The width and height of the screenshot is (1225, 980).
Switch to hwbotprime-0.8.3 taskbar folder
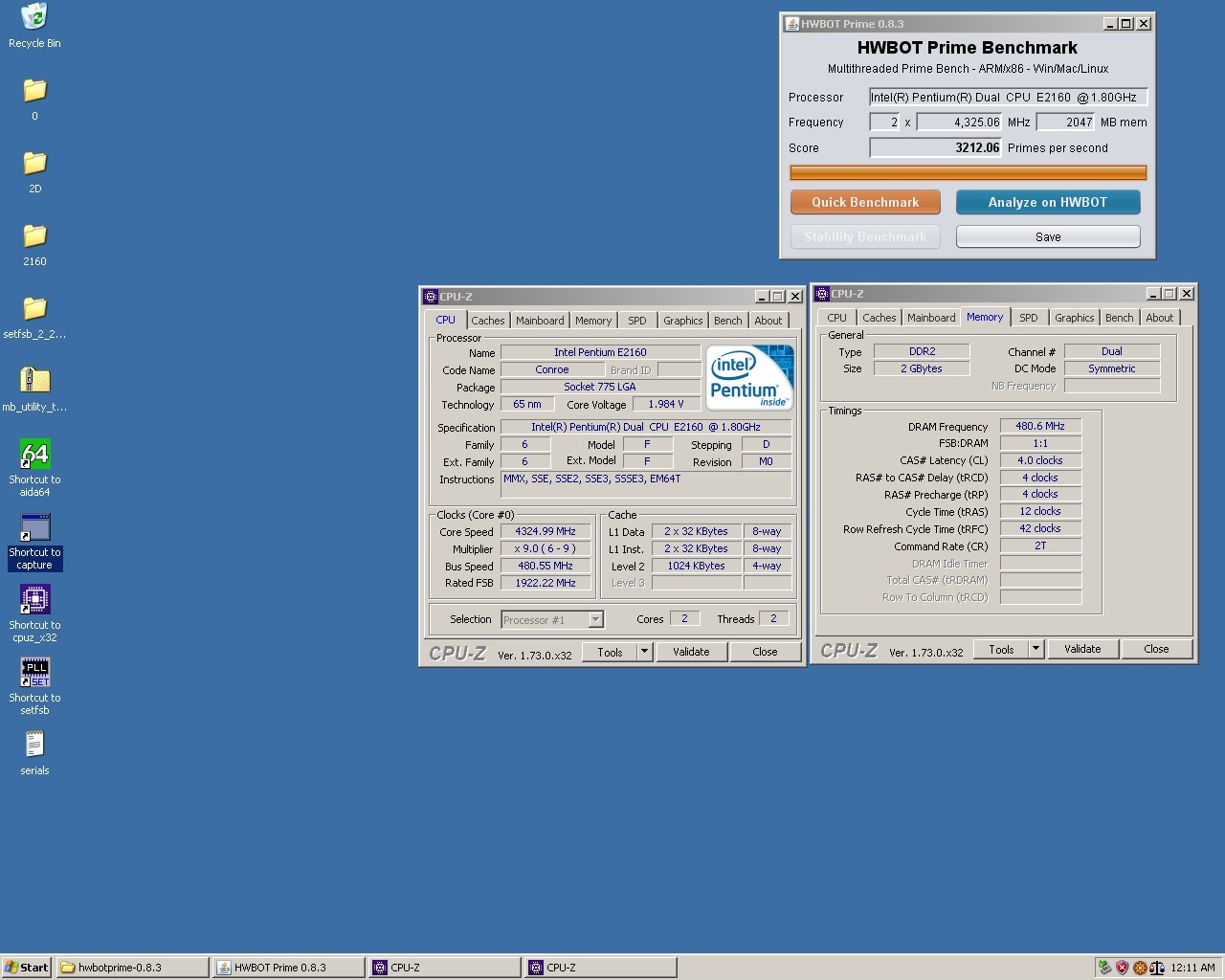tap(132, 968)
